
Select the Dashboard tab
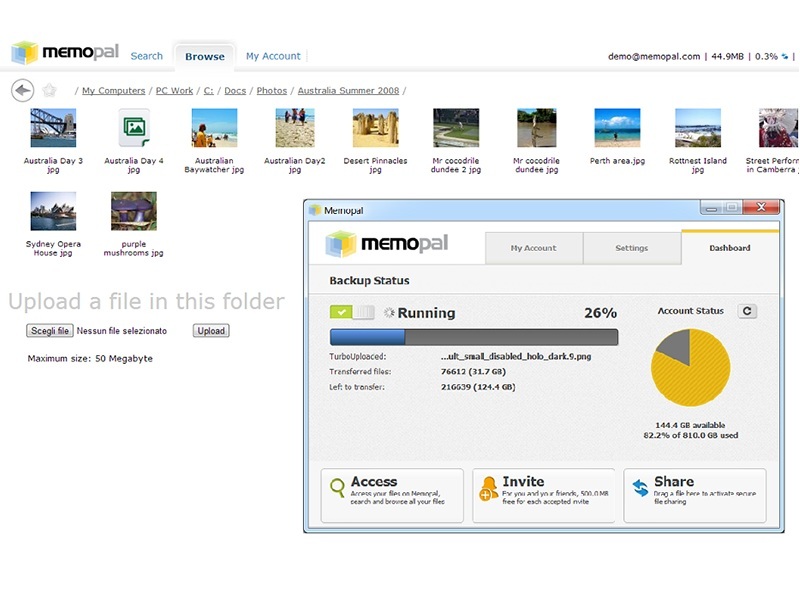730,248
